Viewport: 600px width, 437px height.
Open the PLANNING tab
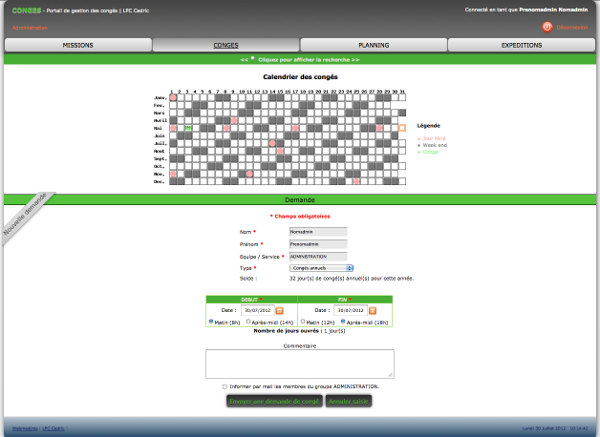click(x=373, y=46)
